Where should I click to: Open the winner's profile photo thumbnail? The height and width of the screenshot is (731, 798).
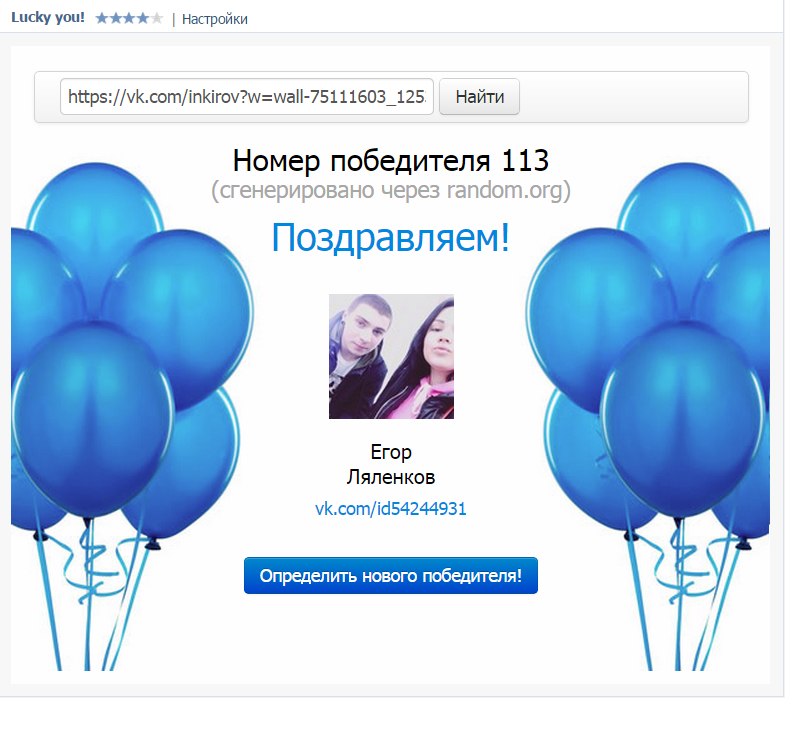(x=391, y=356)
